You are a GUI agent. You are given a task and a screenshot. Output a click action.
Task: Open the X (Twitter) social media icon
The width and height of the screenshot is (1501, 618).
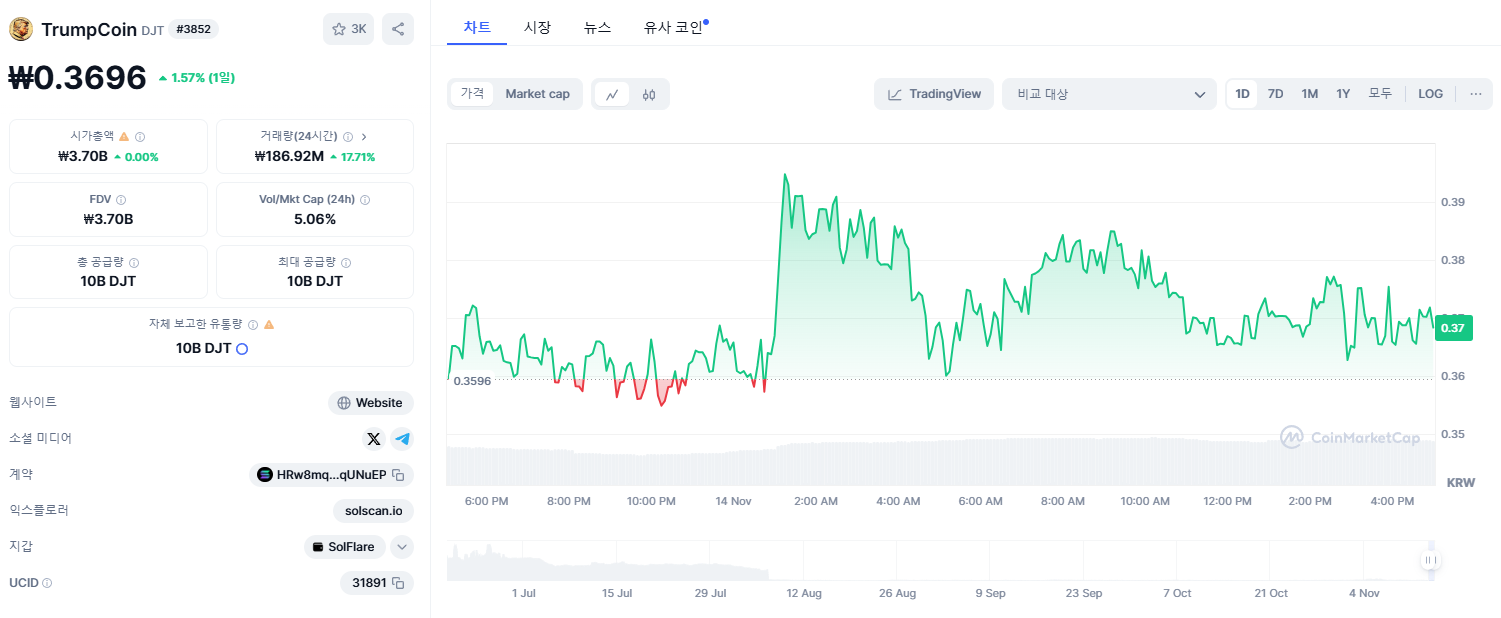click(374, 438)
